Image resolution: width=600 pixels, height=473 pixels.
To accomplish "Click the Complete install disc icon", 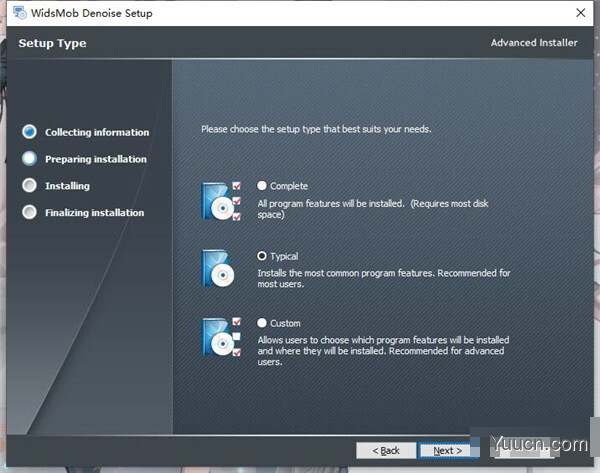I will (222, 201).
